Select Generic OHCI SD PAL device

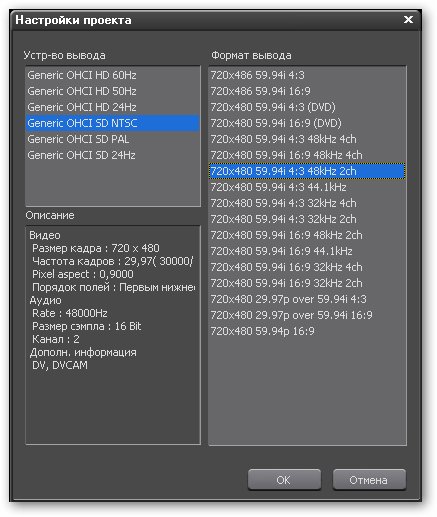pyautogui.click(x=113, y=139)
